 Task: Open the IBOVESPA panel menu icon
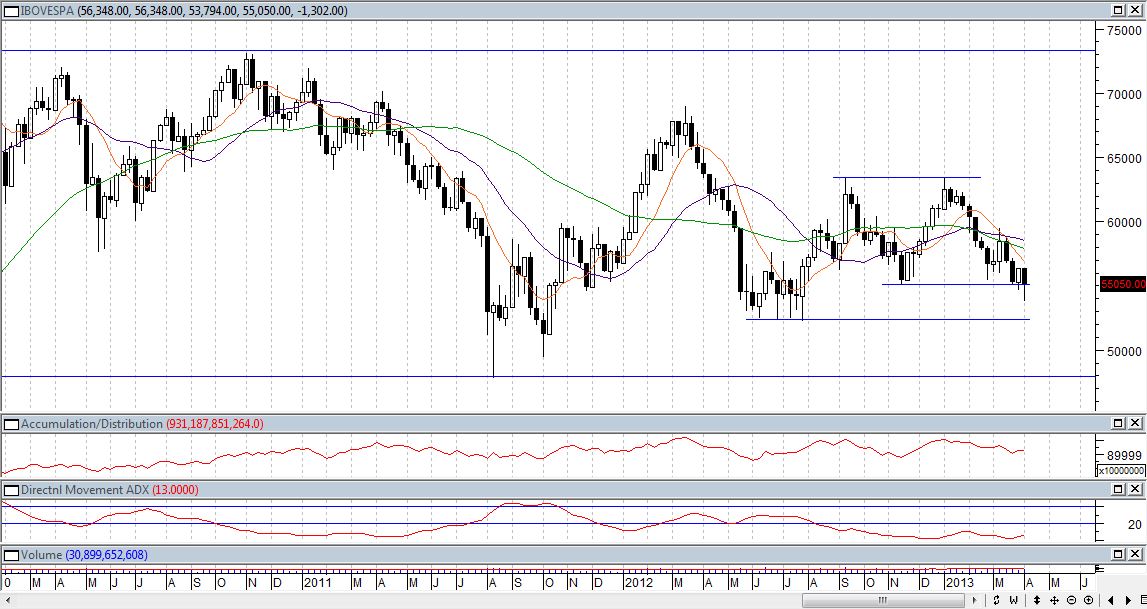[10, 10]
